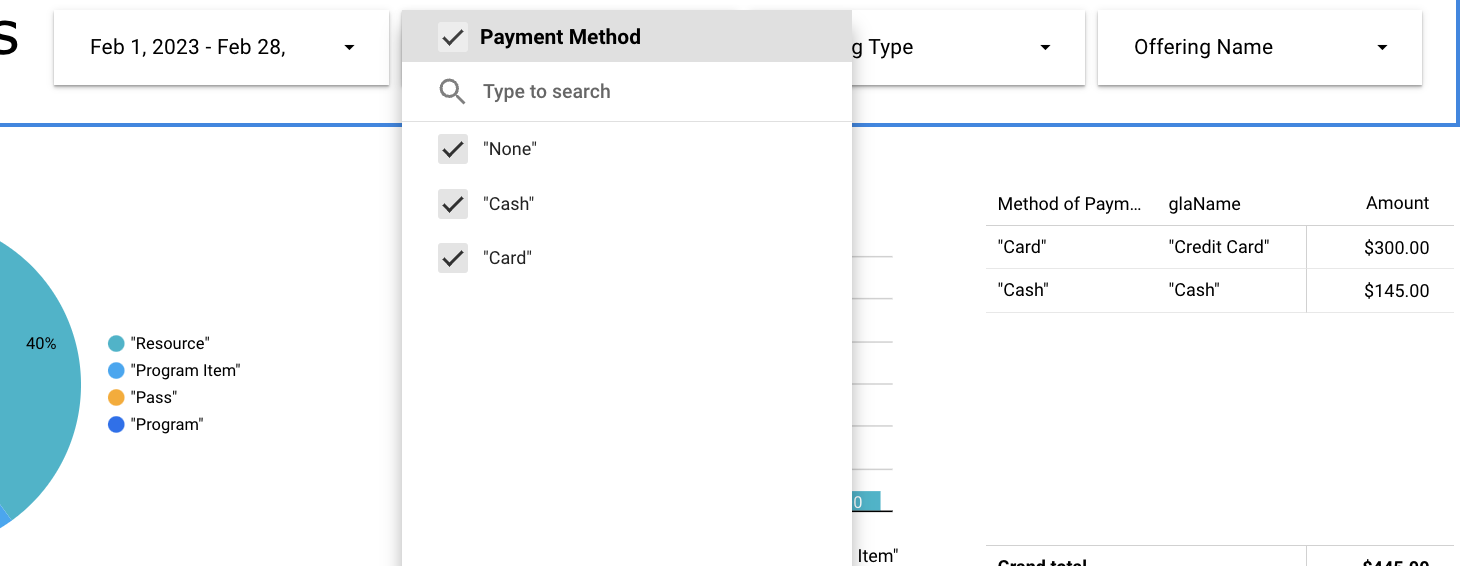Select the $145.00 Cash amount cell
Image resolution: width=1480 pixels, height=566 pixels.
1396,291
